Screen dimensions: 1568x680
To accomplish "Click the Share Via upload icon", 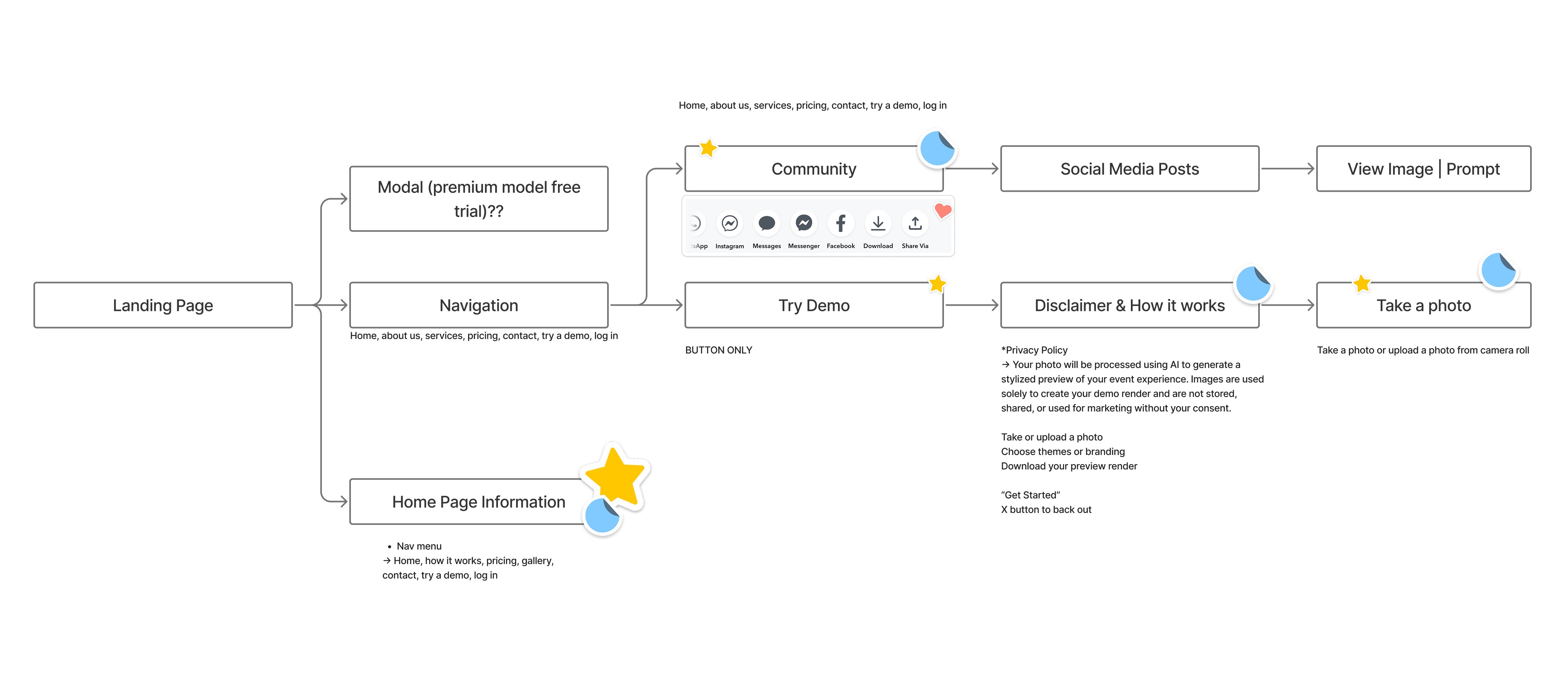I will [x=915, y=224].
